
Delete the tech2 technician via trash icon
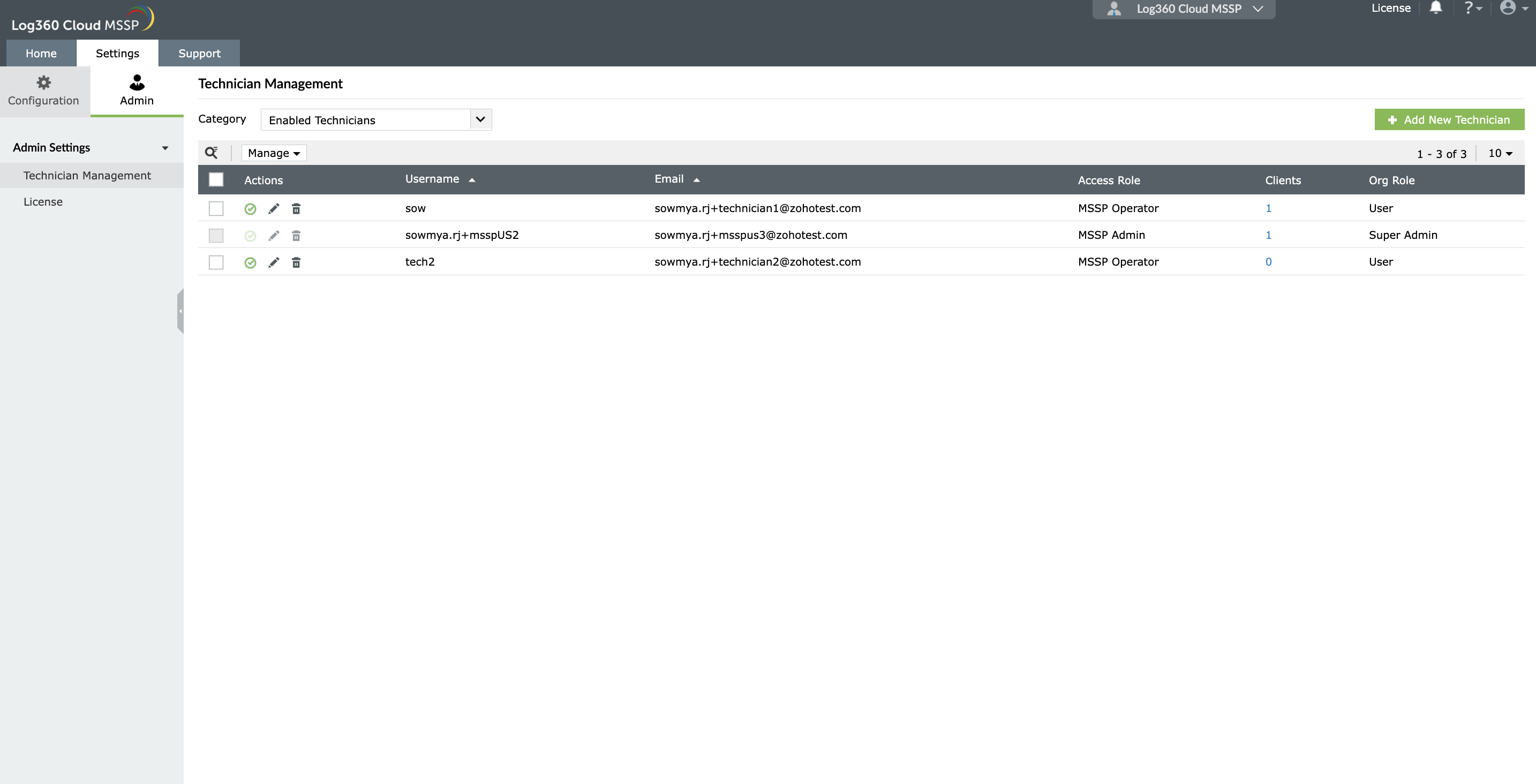click(296, 262)
